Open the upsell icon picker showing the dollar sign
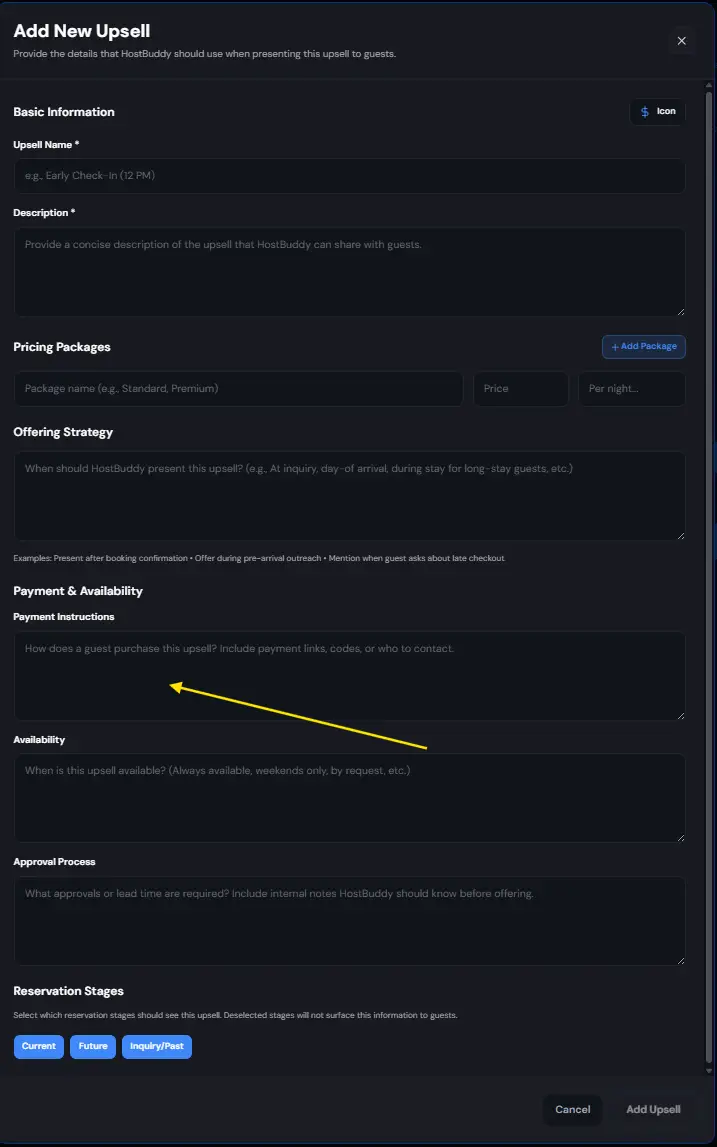This screenshot has width=717, height=1147. click(x=657, y=111)
